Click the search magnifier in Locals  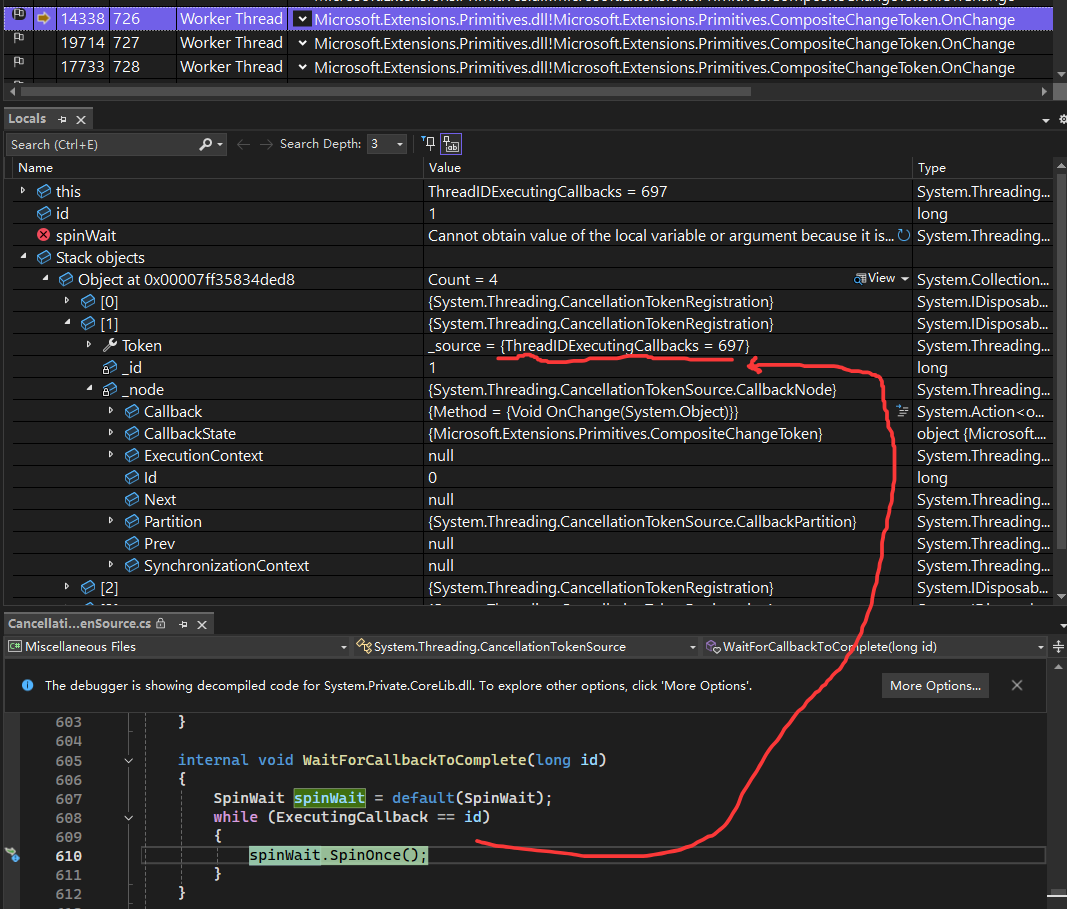pos(205,144)
